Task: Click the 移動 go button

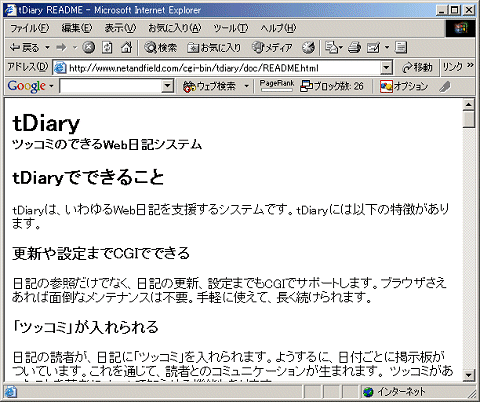Action: pyautogui.click(x=417, y=68)
